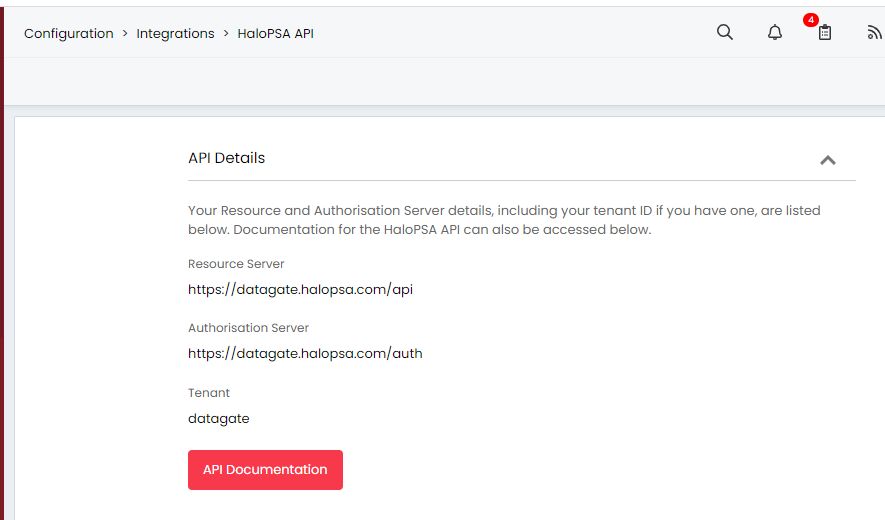
Task: Click the Resource Server label
Action: [236, 264]
